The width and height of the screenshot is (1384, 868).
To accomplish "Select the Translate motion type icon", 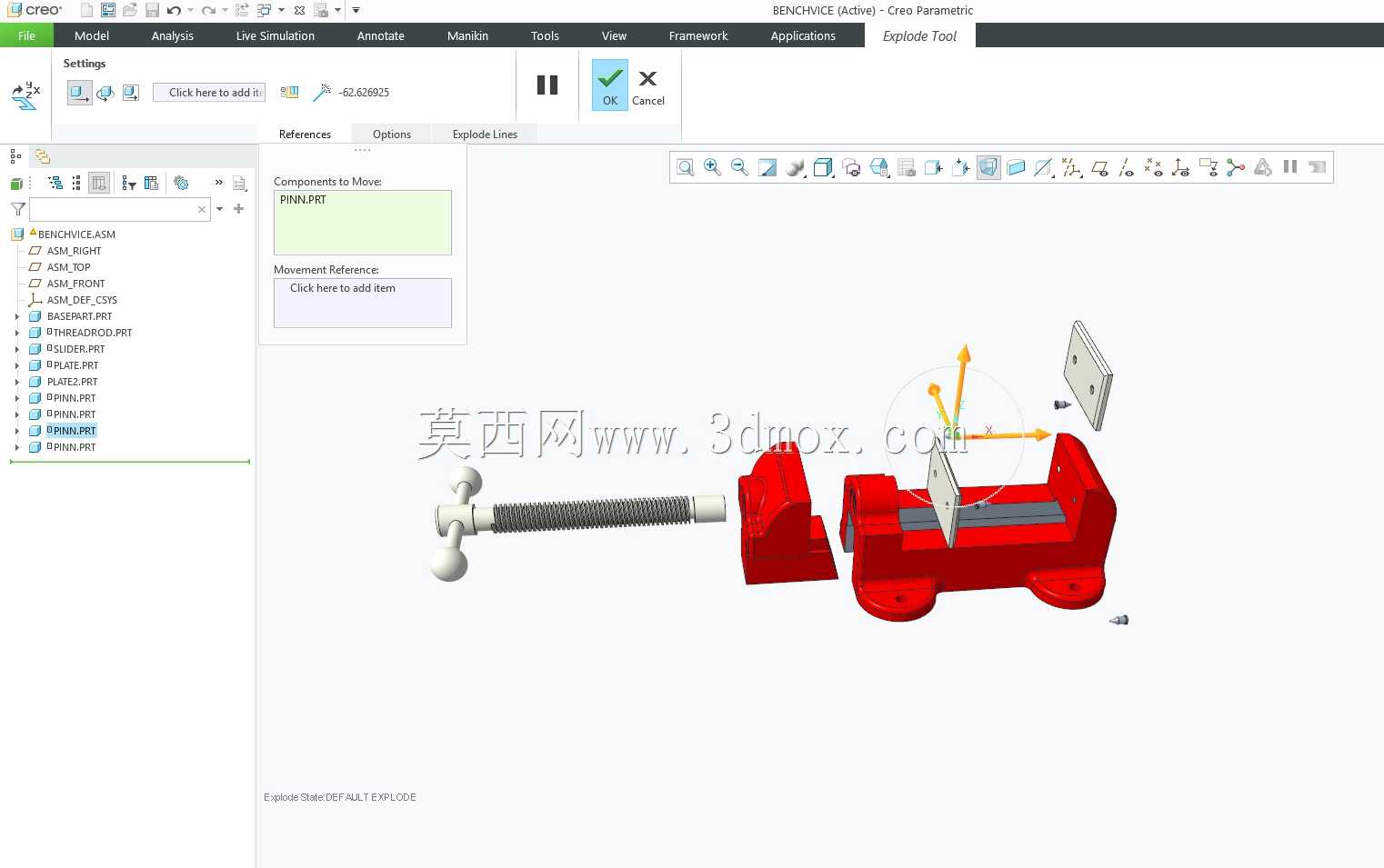I will (x=79, y=93).
